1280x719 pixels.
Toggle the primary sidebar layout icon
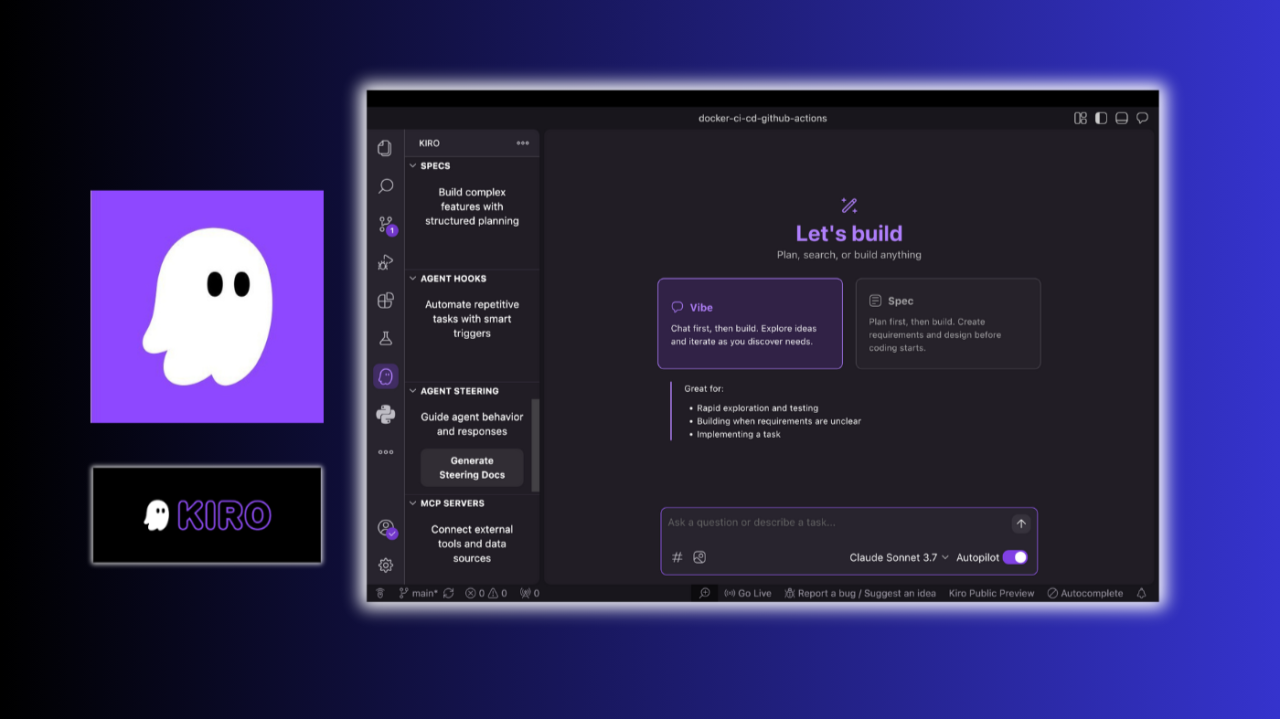[1101, 118]
